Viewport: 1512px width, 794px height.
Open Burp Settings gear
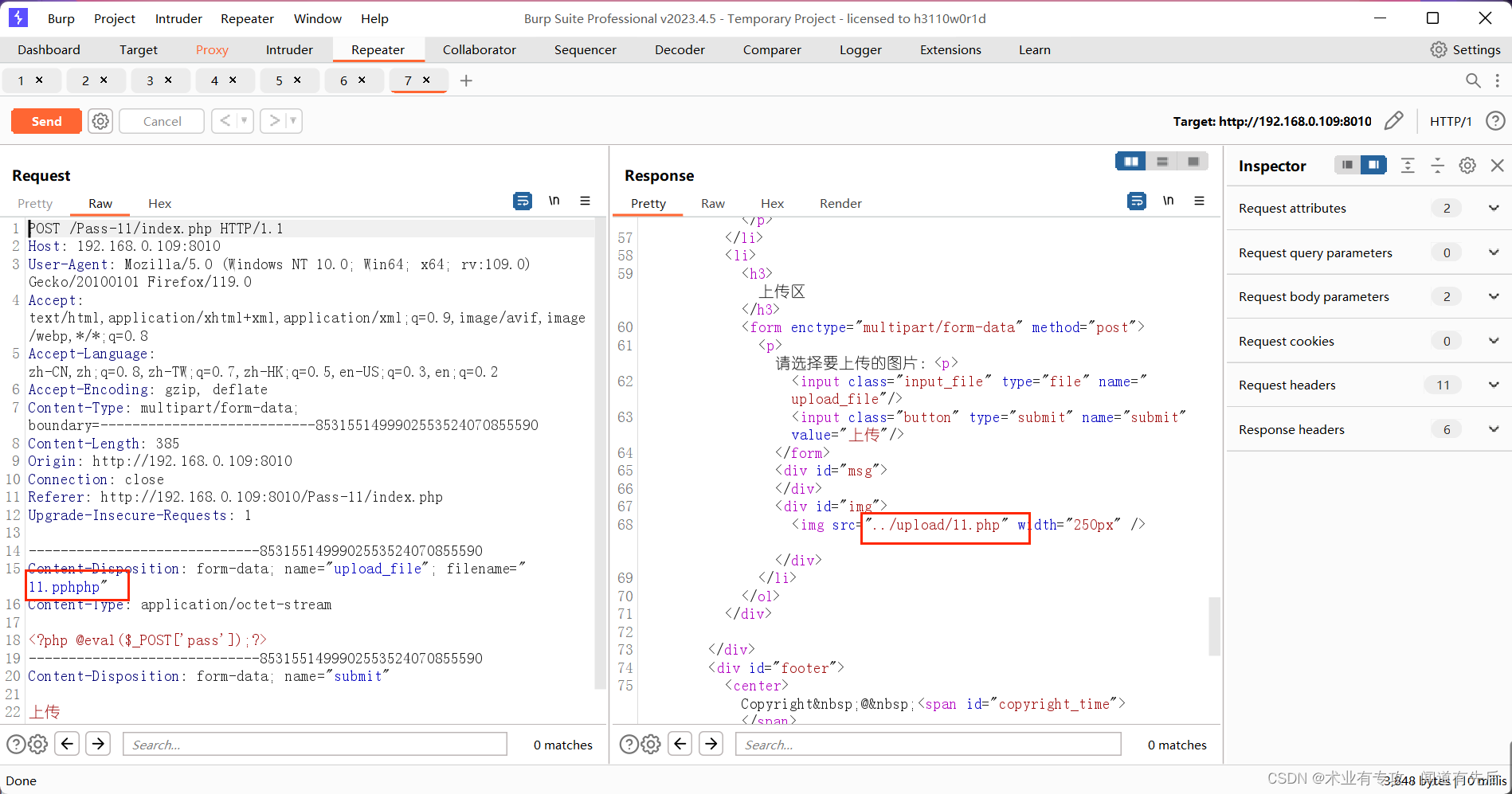(1438, 49)
